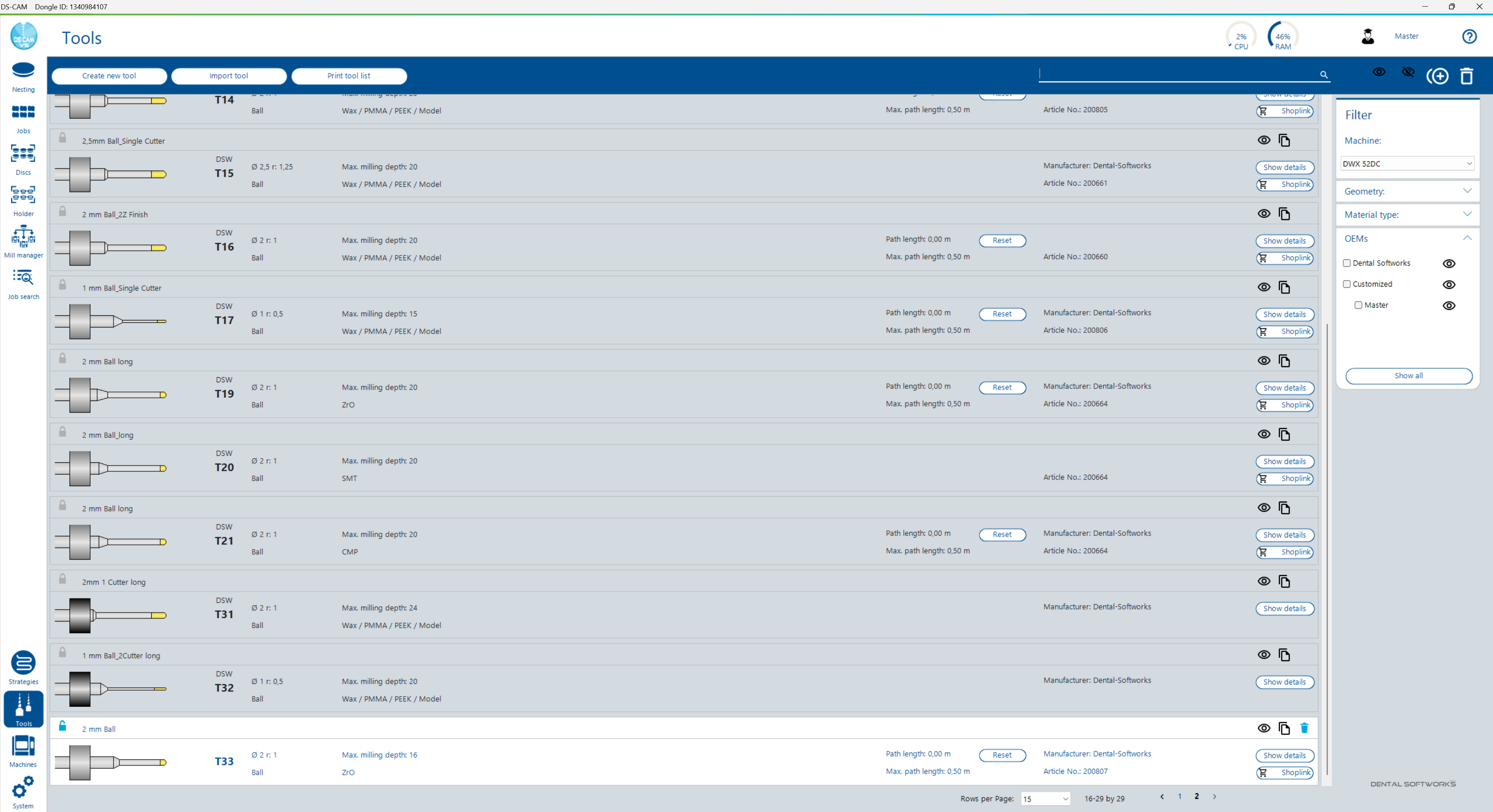This screenshot has height=812, width=1493.
Task: Open Job search page
Action: (23, 283)
